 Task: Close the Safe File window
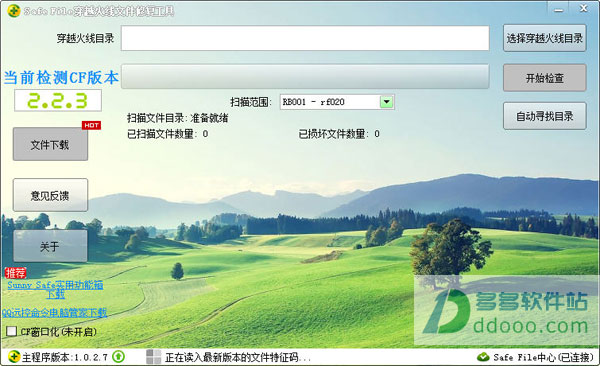click(583, 8)
